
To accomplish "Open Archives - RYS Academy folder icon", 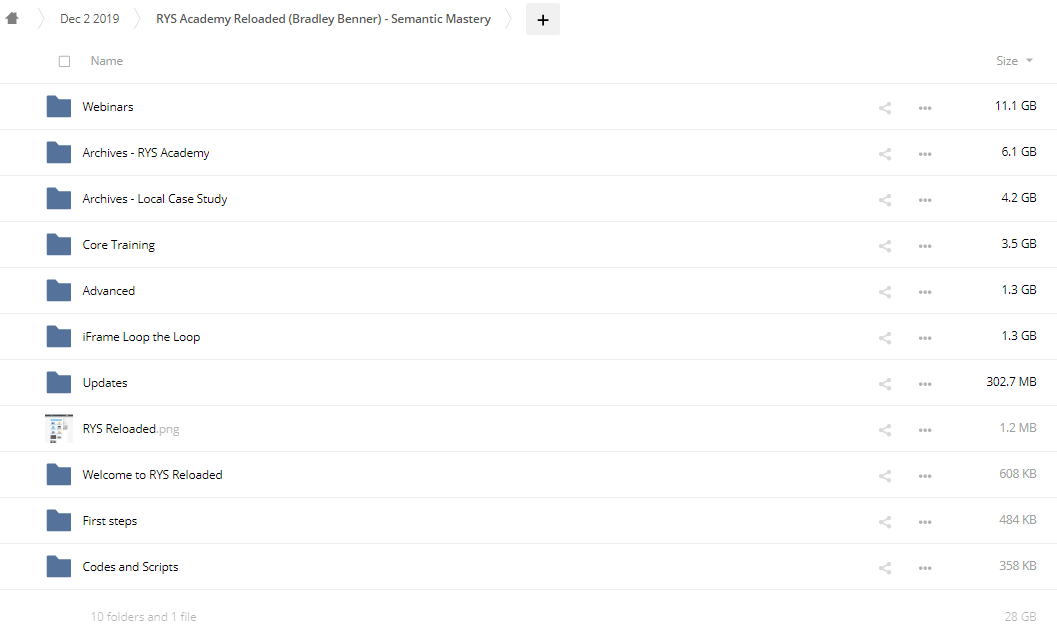I will [59, 152].
